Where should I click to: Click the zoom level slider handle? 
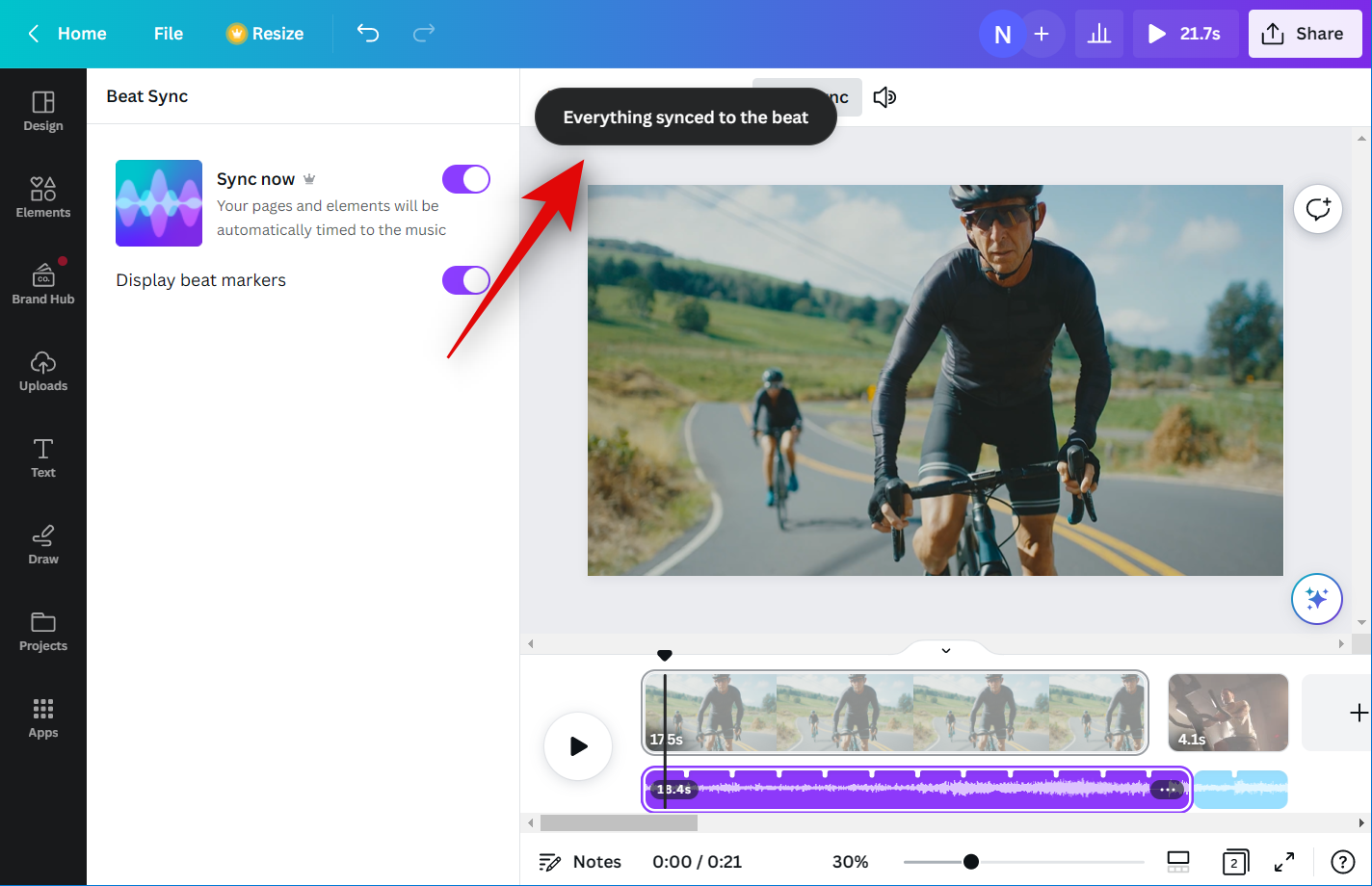coord(971,862)
